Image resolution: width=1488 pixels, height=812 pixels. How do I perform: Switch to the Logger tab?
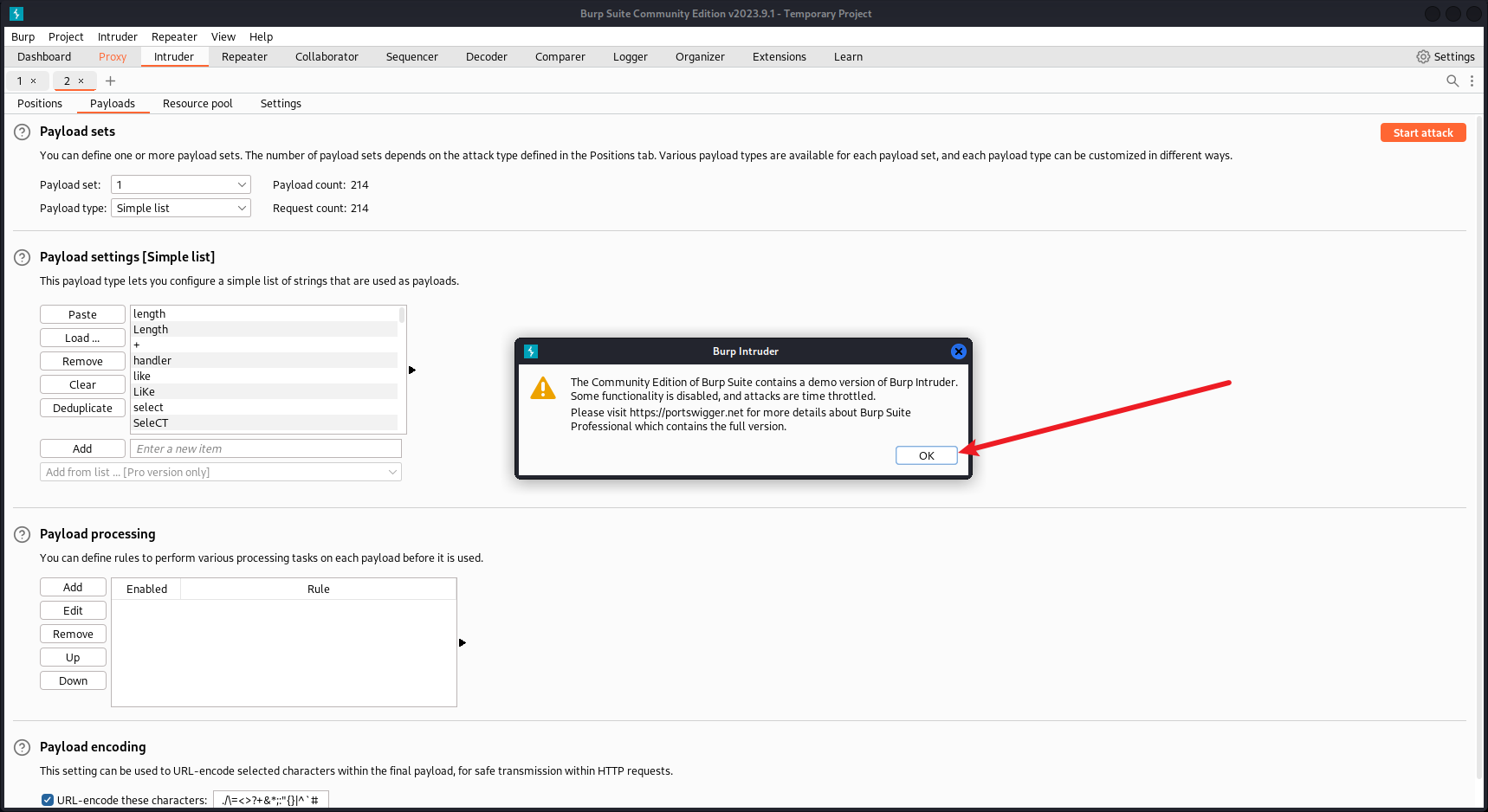[x=631, y=56]
